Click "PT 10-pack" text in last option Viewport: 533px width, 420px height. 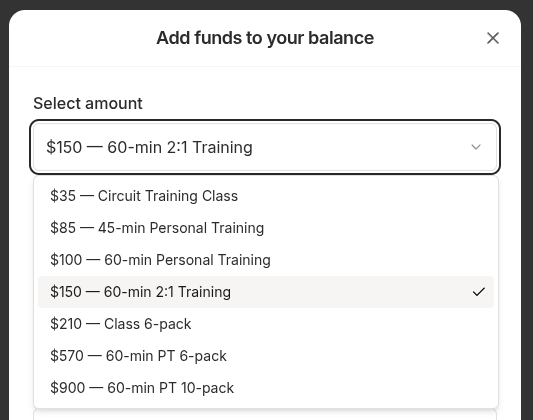click(x=196, y=388)
